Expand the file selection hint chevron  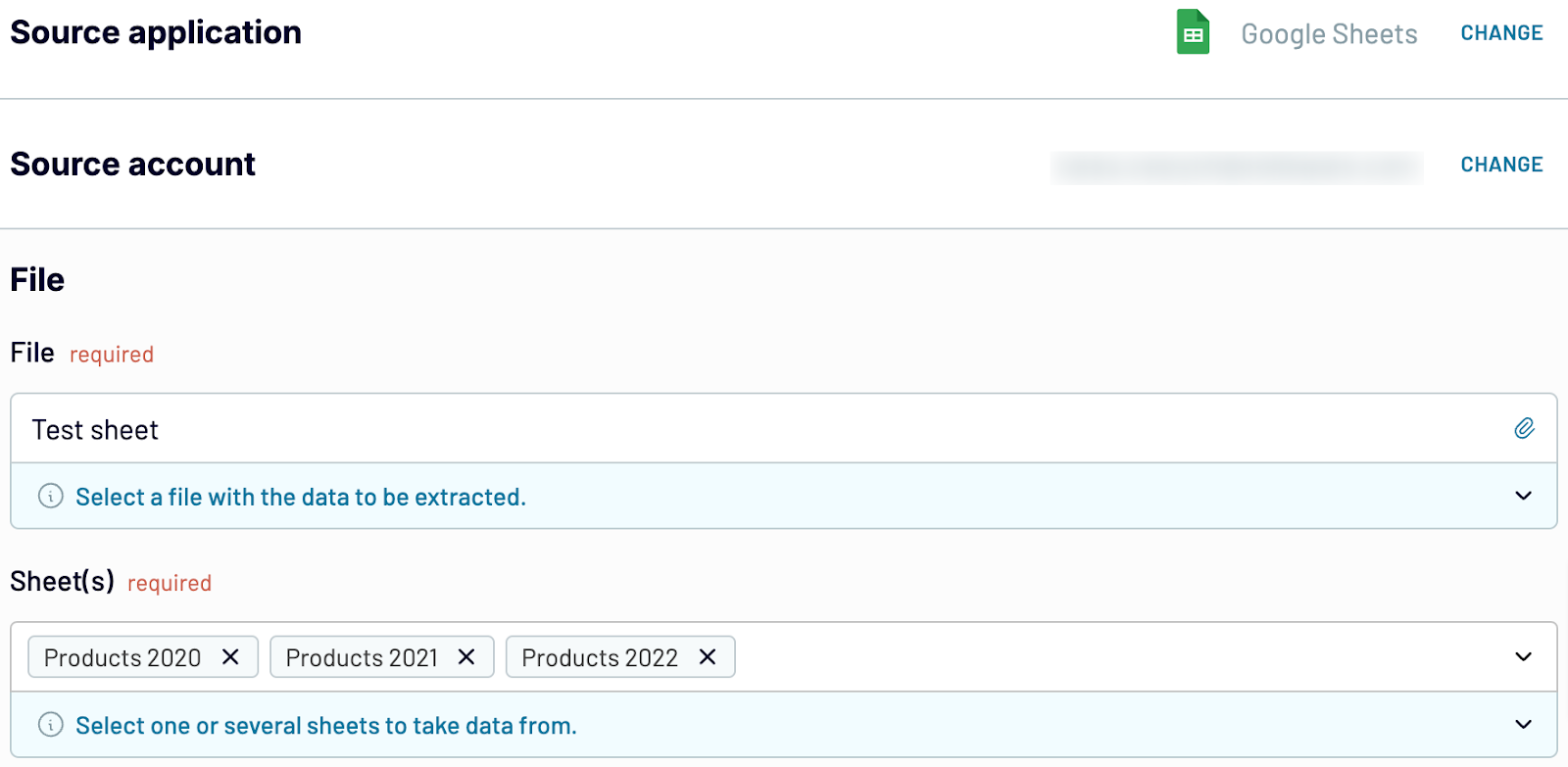[x=1523, y=496]
